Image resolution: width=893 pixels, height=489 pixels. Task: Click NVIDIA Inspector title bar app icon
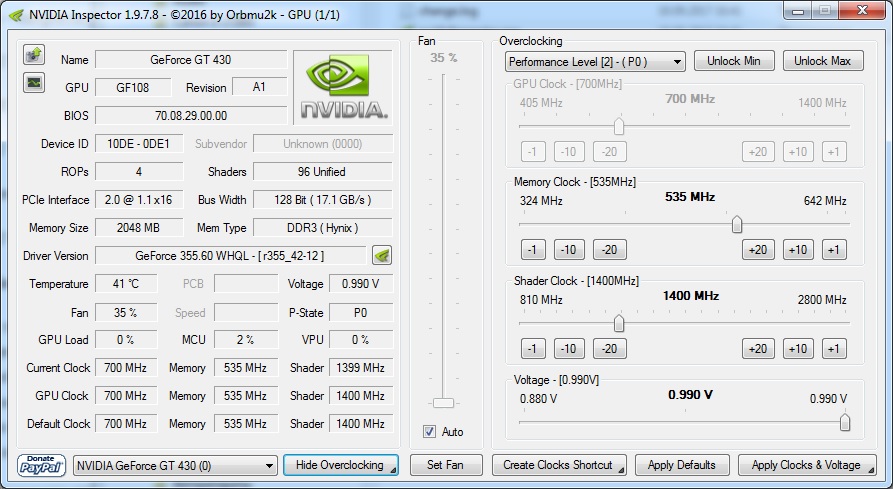16,14
